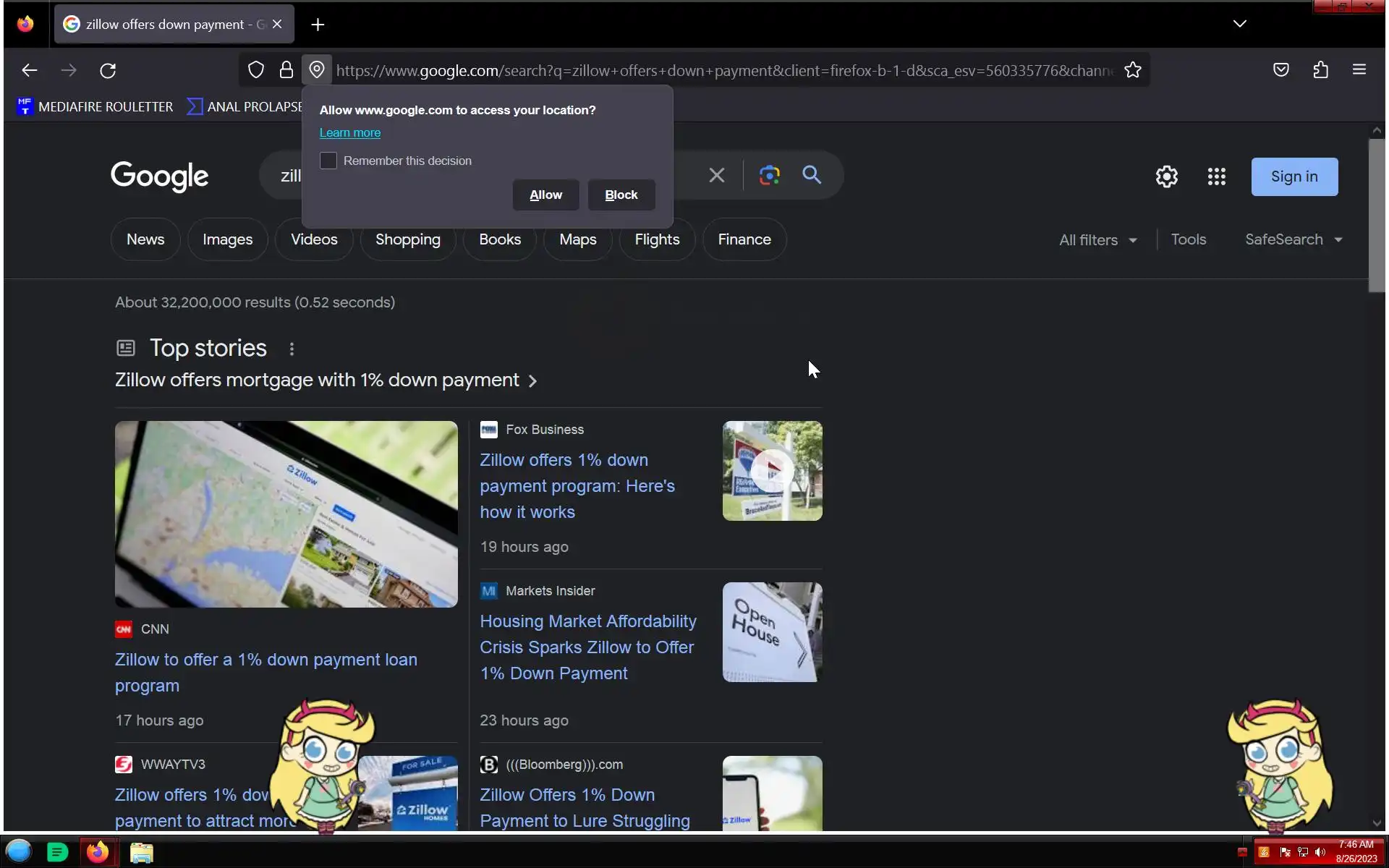Switch to the Shopping search filter
Viewport: 1389px width, 868px height.
407,239
